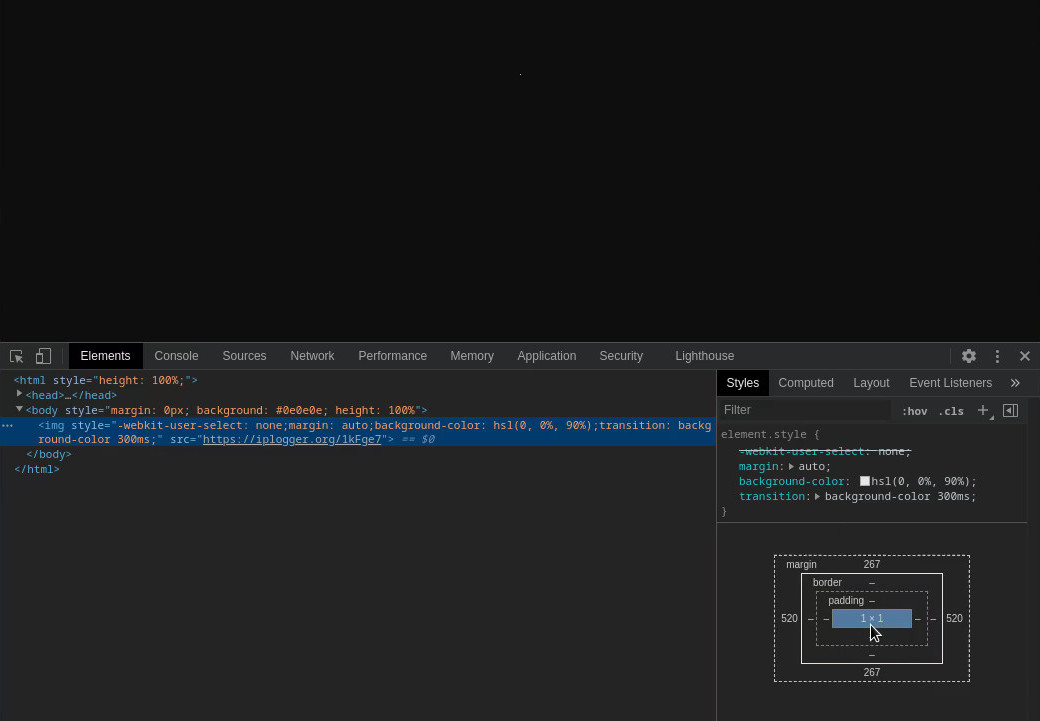Open DevTools settings gear
Screen dimensions: 1040x721
[968, 356]
